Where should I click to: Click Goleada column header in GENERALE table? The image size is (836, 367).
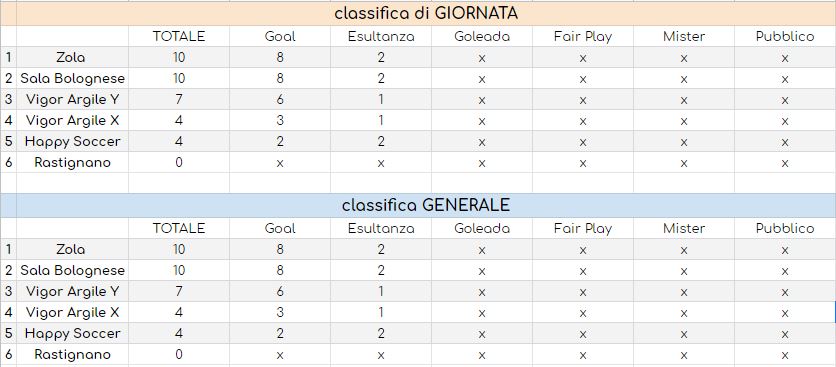[x=482, y=228]
